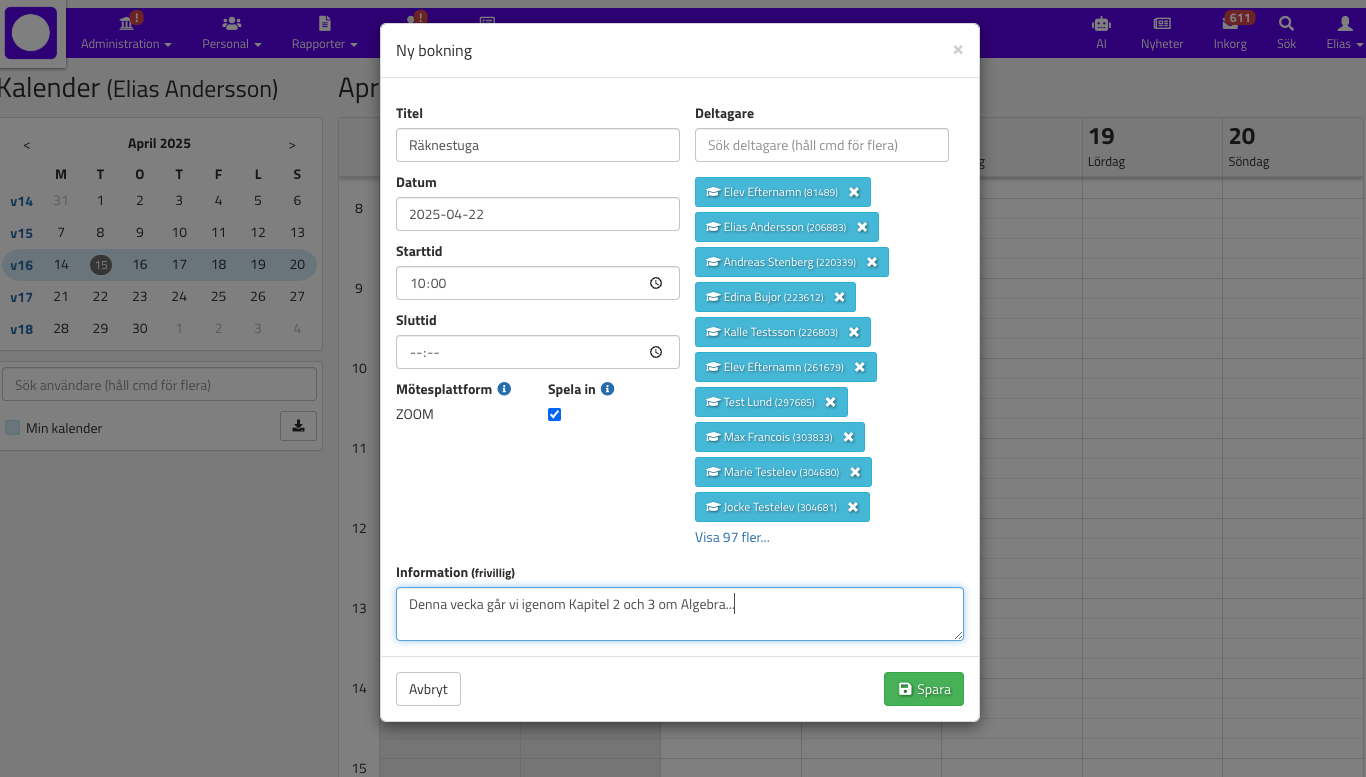The height and width of the screenshot is (777, 1366).
Task: Open the Sluttid clock picker icon
Action: pyautogui.click(x=656, y=352)
